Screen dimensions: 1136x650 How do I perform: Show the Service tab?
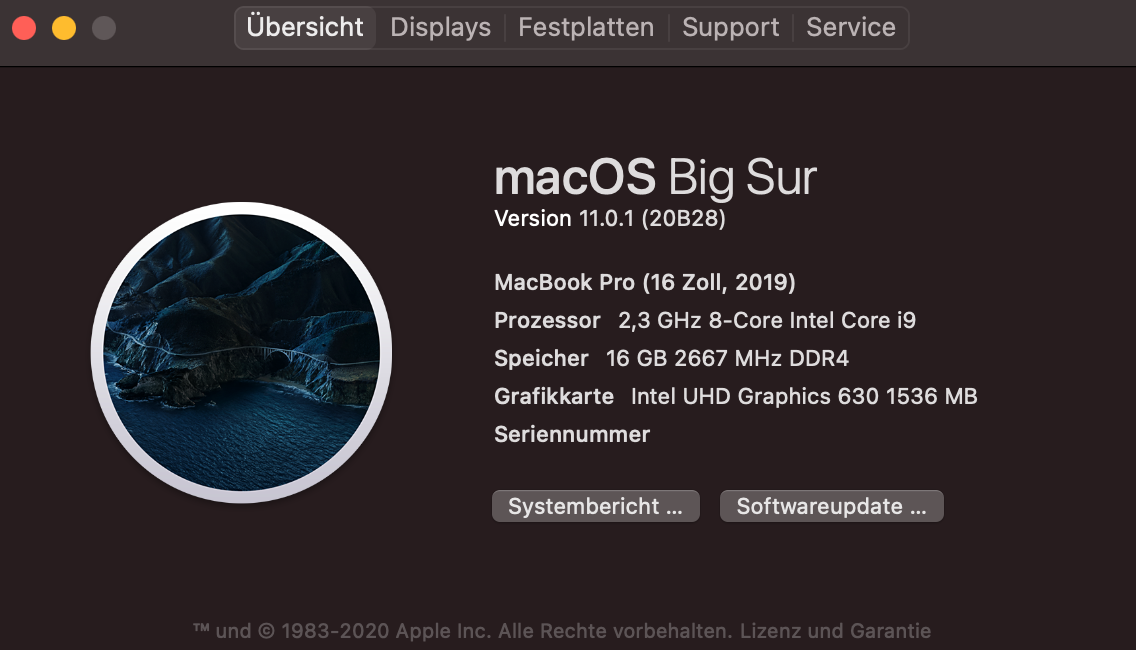click(851, 28)
